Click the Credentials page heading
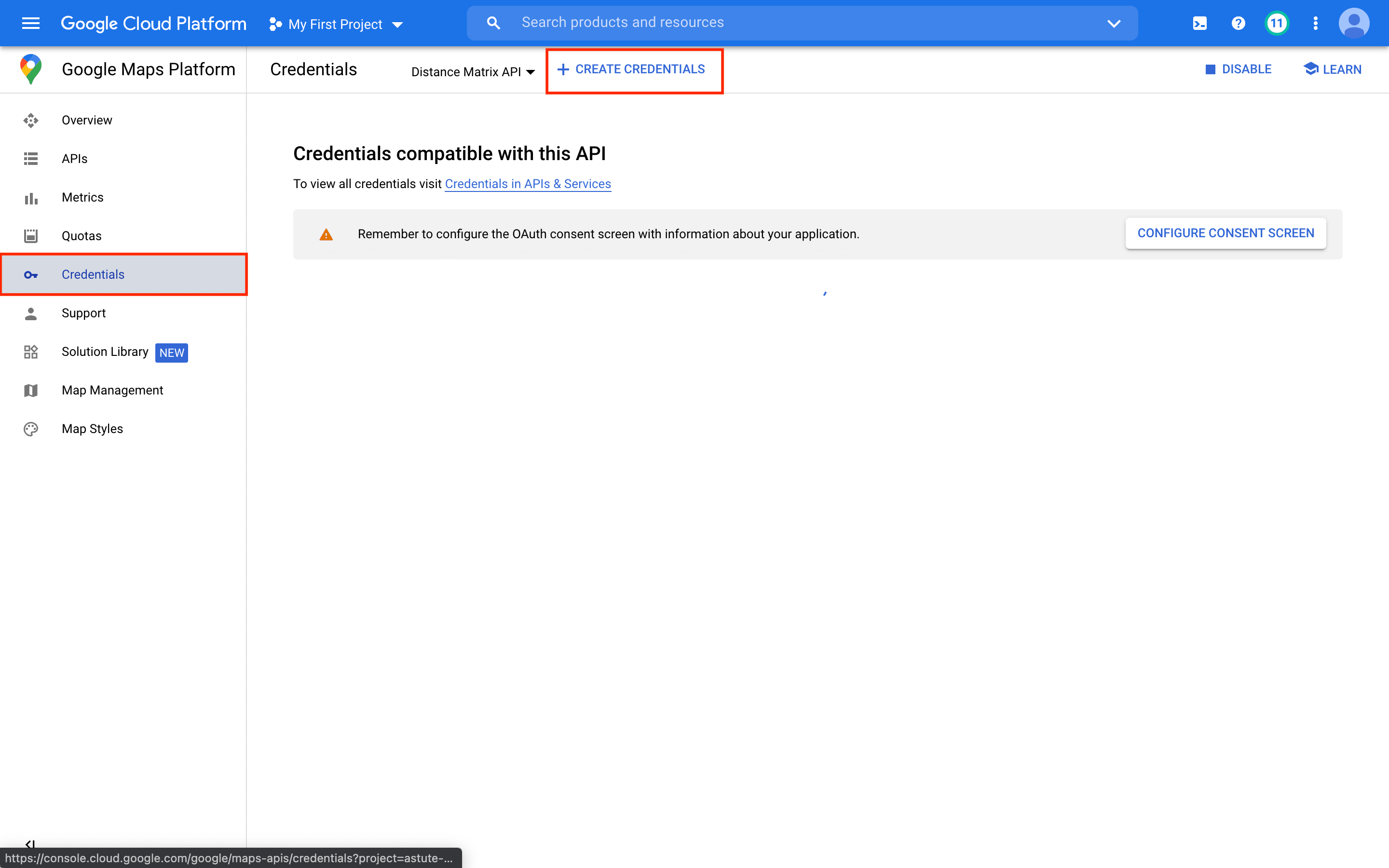This screenshot has width=1389, height=868. (x=313, y=69)
